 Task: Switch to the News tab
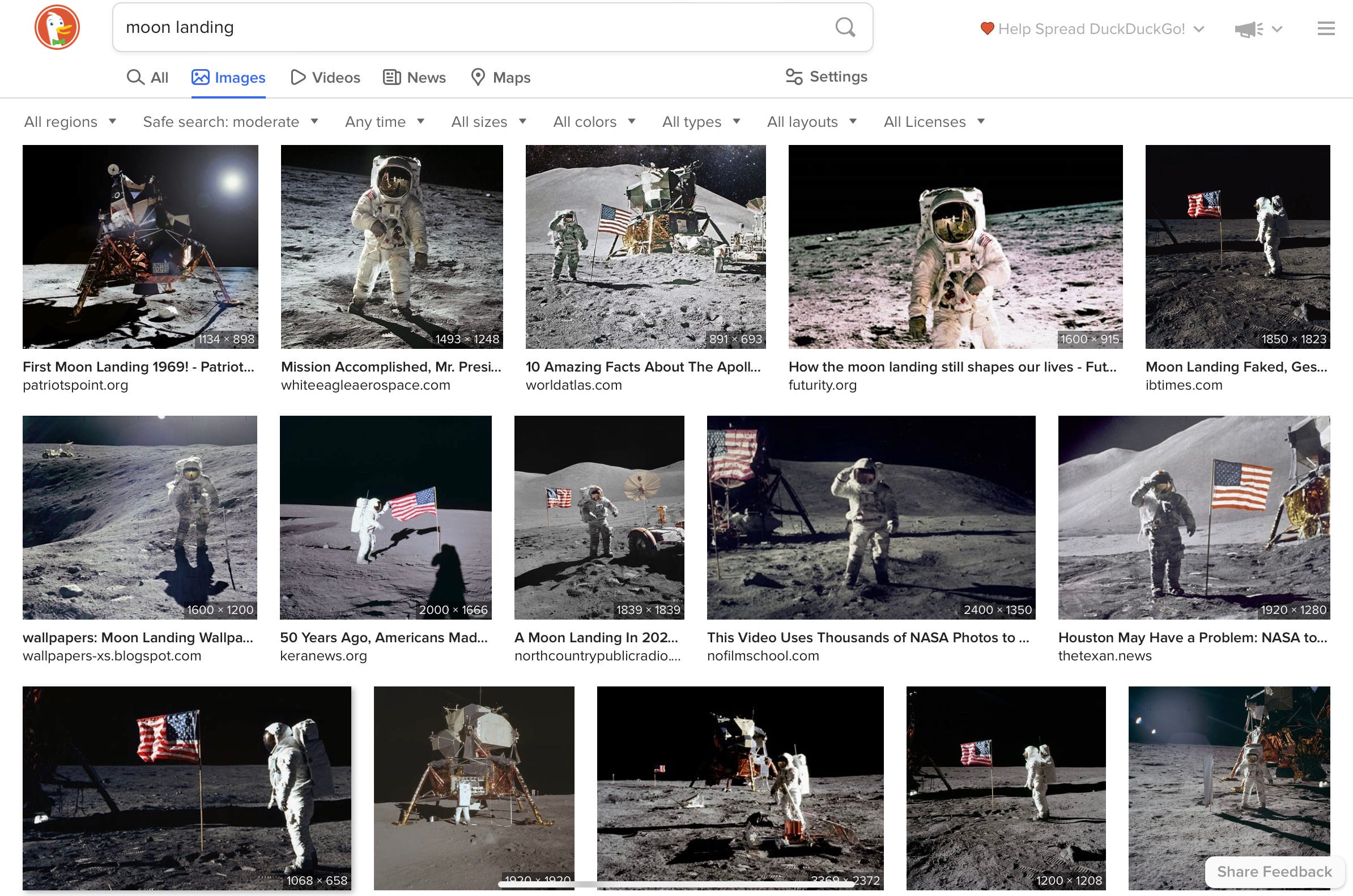click(x=414, y=78)
